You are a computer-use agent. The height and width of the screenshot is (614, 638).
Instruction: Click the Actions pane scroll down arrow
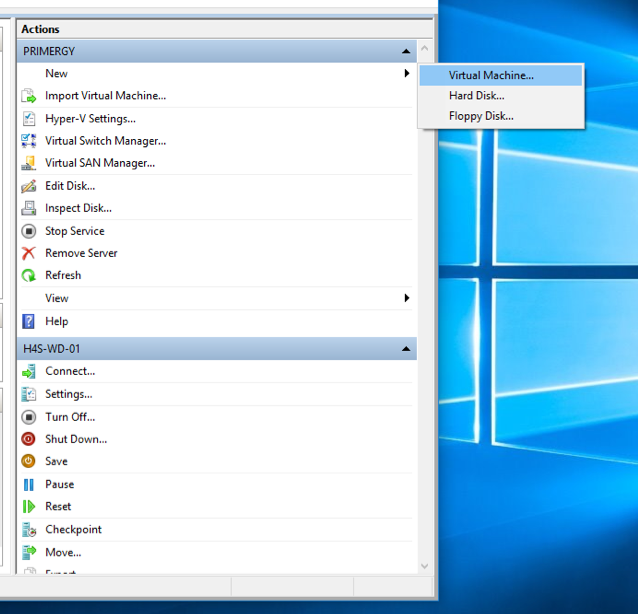pyautogui.click(x=424, y=566)
